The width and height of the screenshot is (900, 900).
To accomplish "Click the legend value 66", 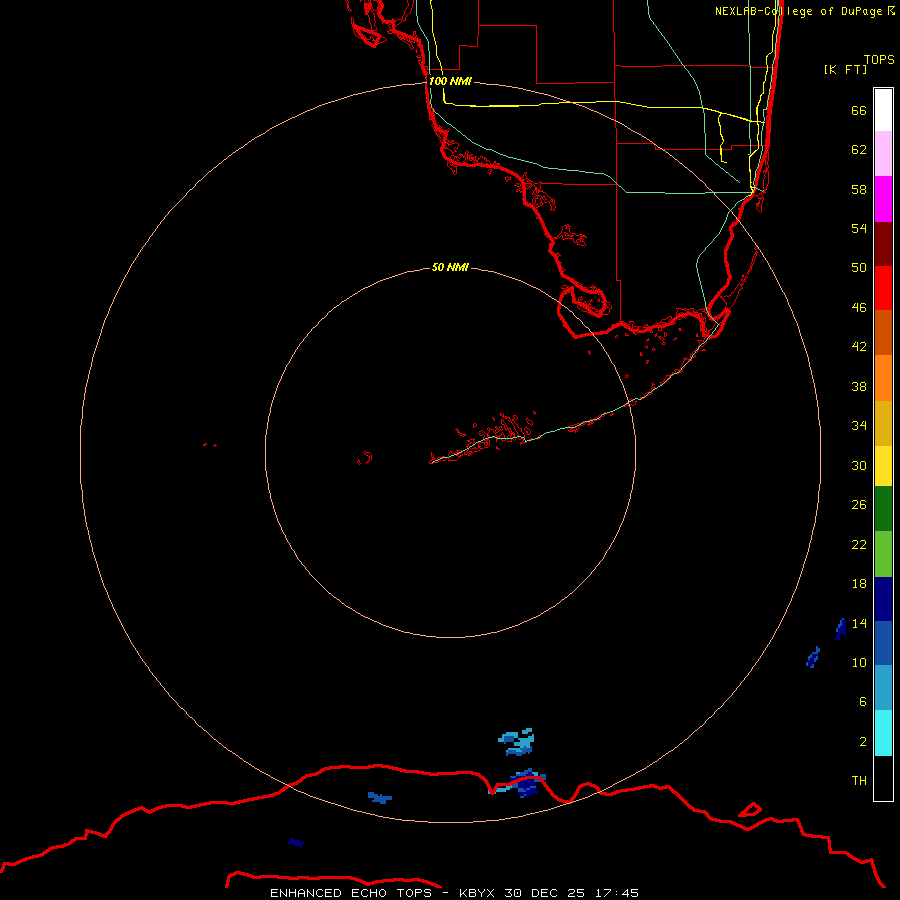I will click(859, 111).
